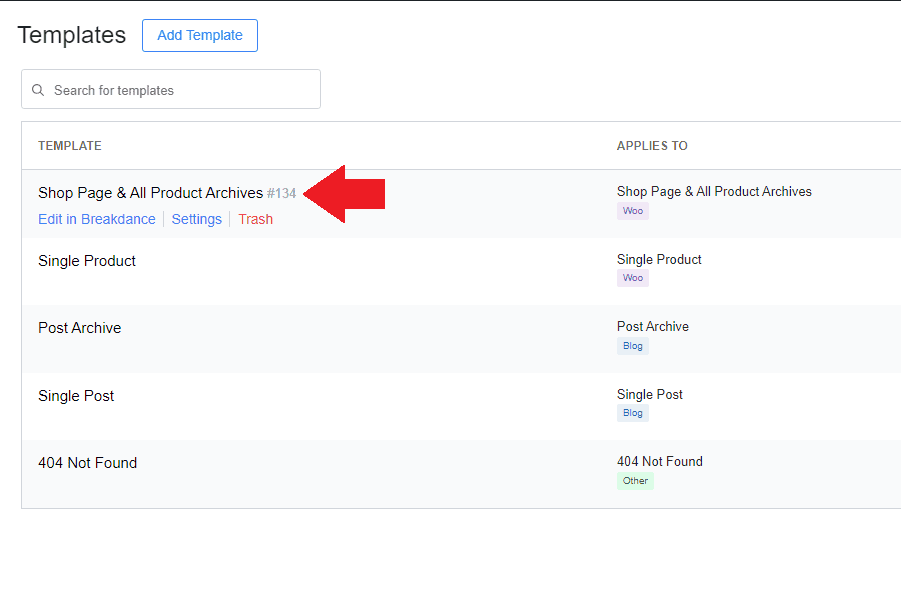Click the Templates page heading
This screenshot has height=591, width=901.
click(72, 35)
